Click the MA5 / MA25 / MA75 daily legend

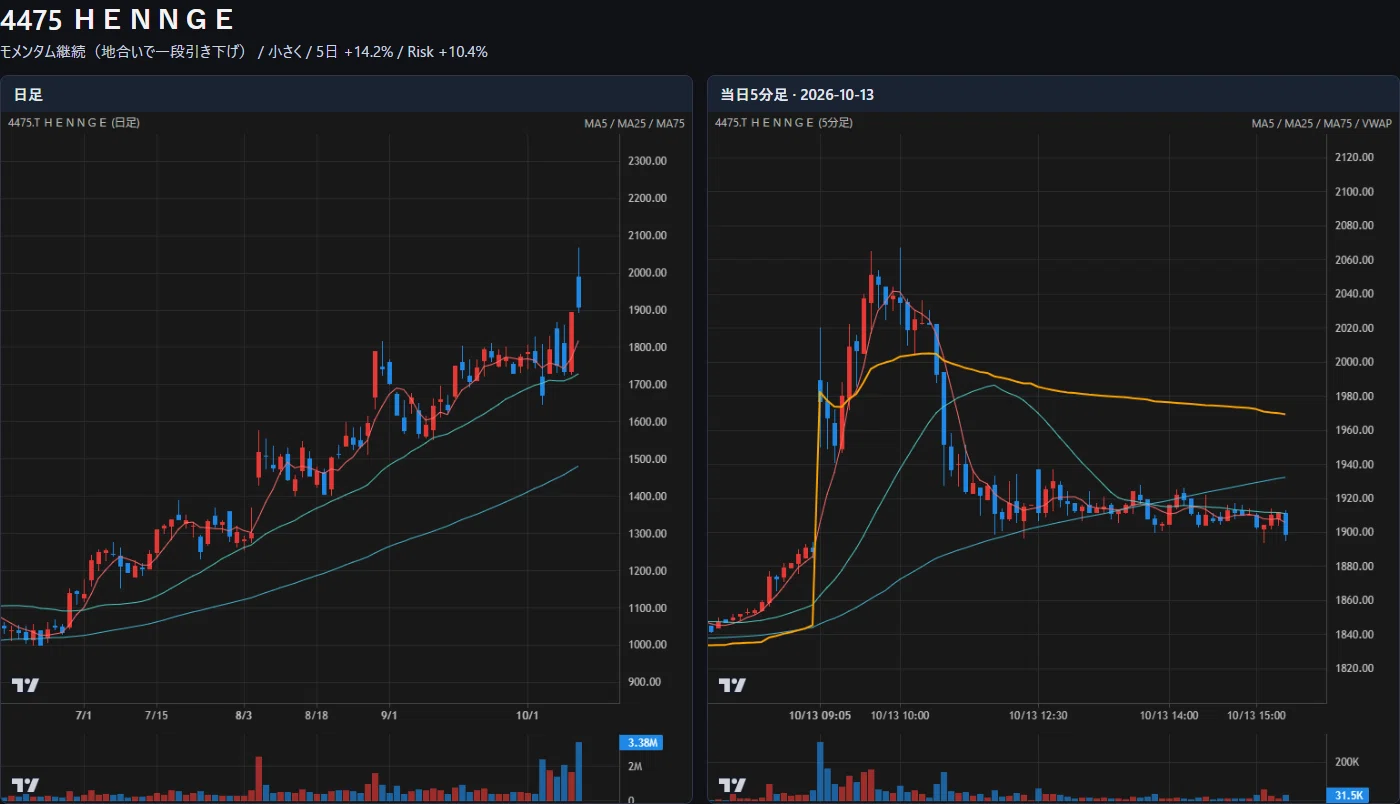(x=635, y=123)
